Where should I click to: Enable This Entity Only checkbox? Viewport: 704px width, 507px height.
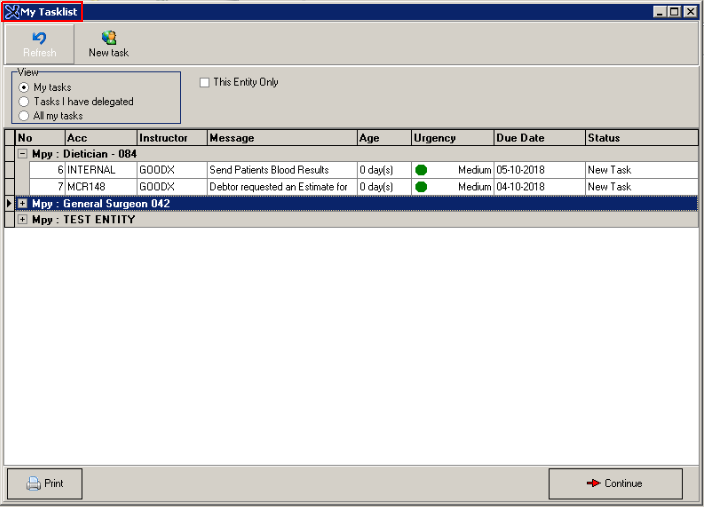(205, 83)
